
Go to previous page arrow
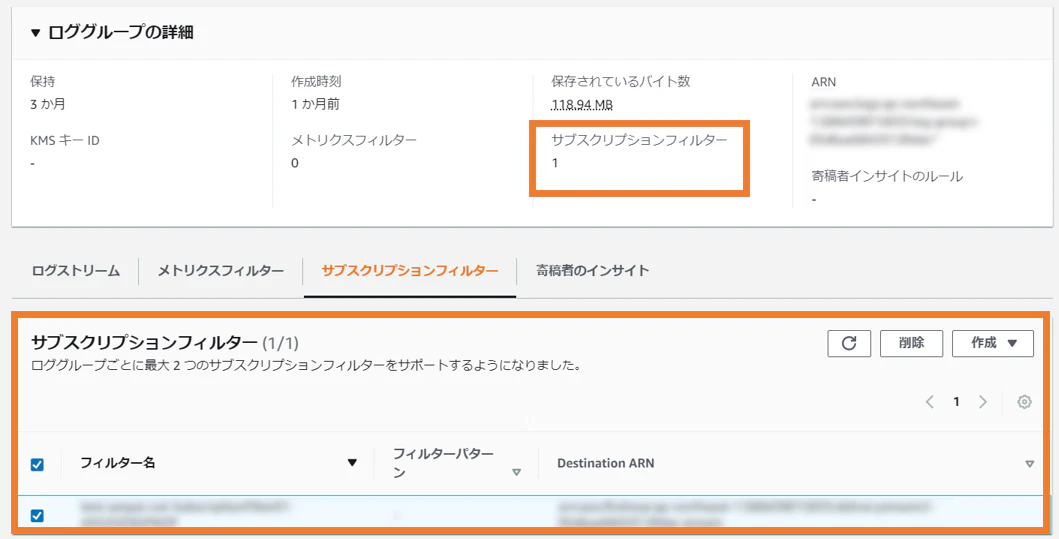929,402
